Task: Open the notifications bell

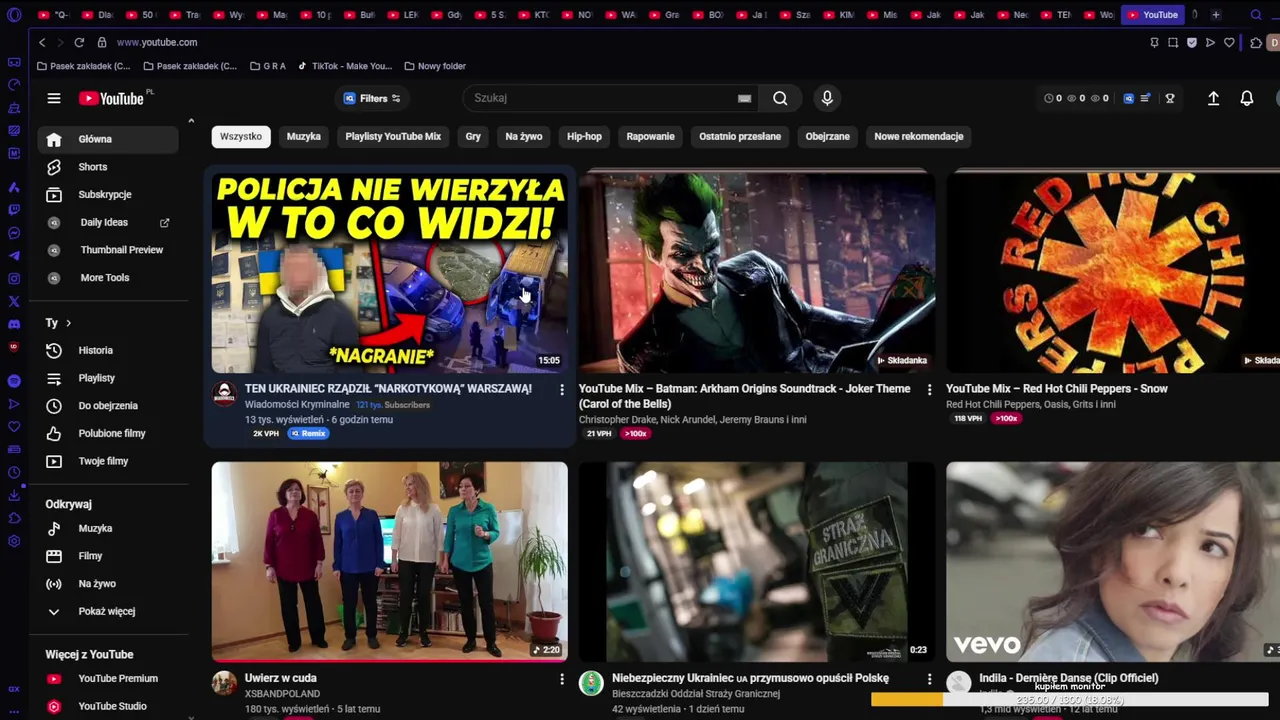Action: (x=1247, y=98)
